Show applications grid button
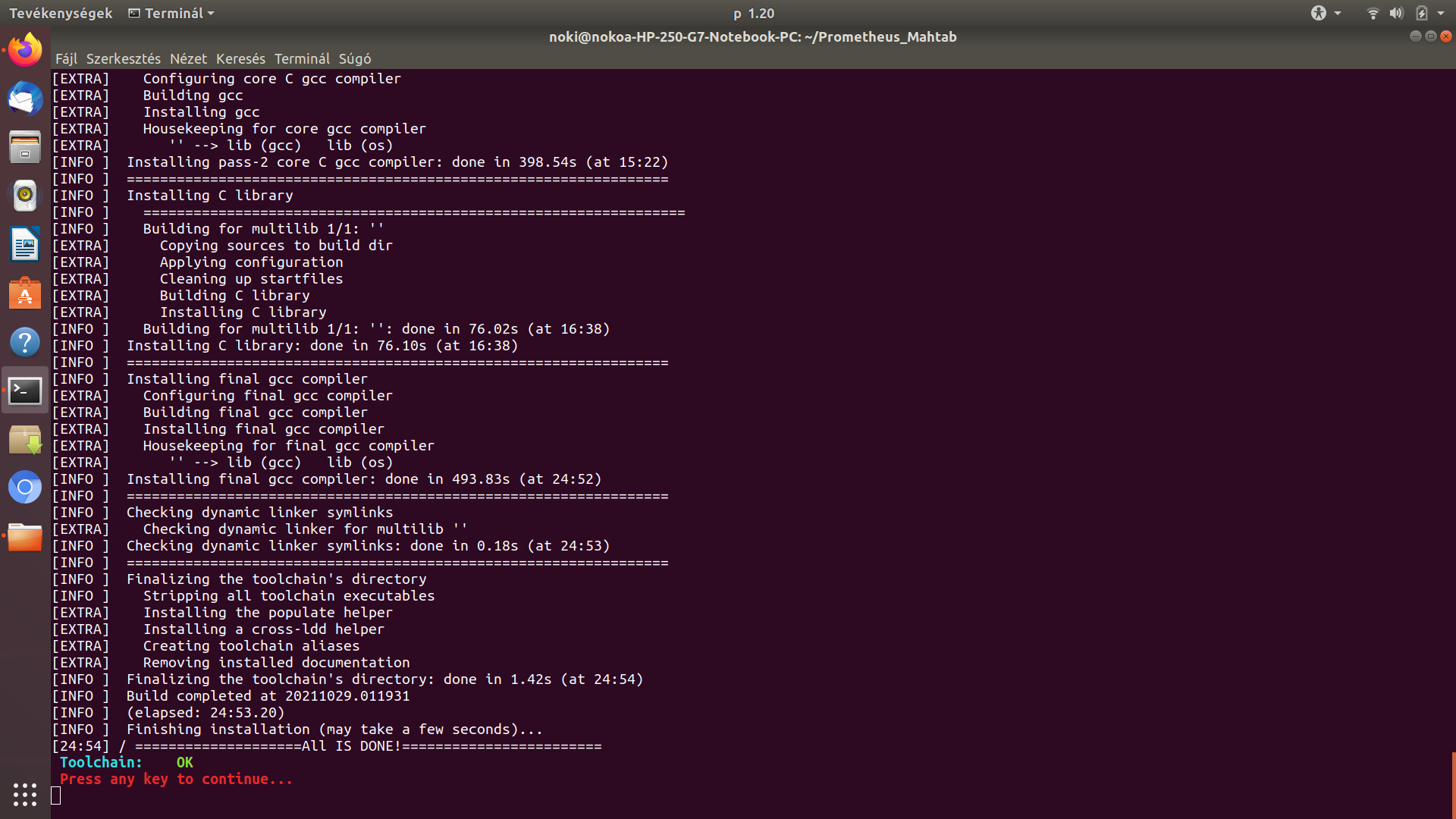Viewport: 1456px width, 819px height. pyautogui.click(x=25, y=794)
